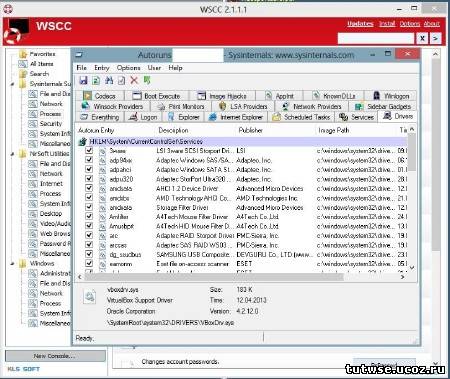Click the X clear button beside WSCC search box
Screen dimensions: 450x379
click(x=422, y=38)
